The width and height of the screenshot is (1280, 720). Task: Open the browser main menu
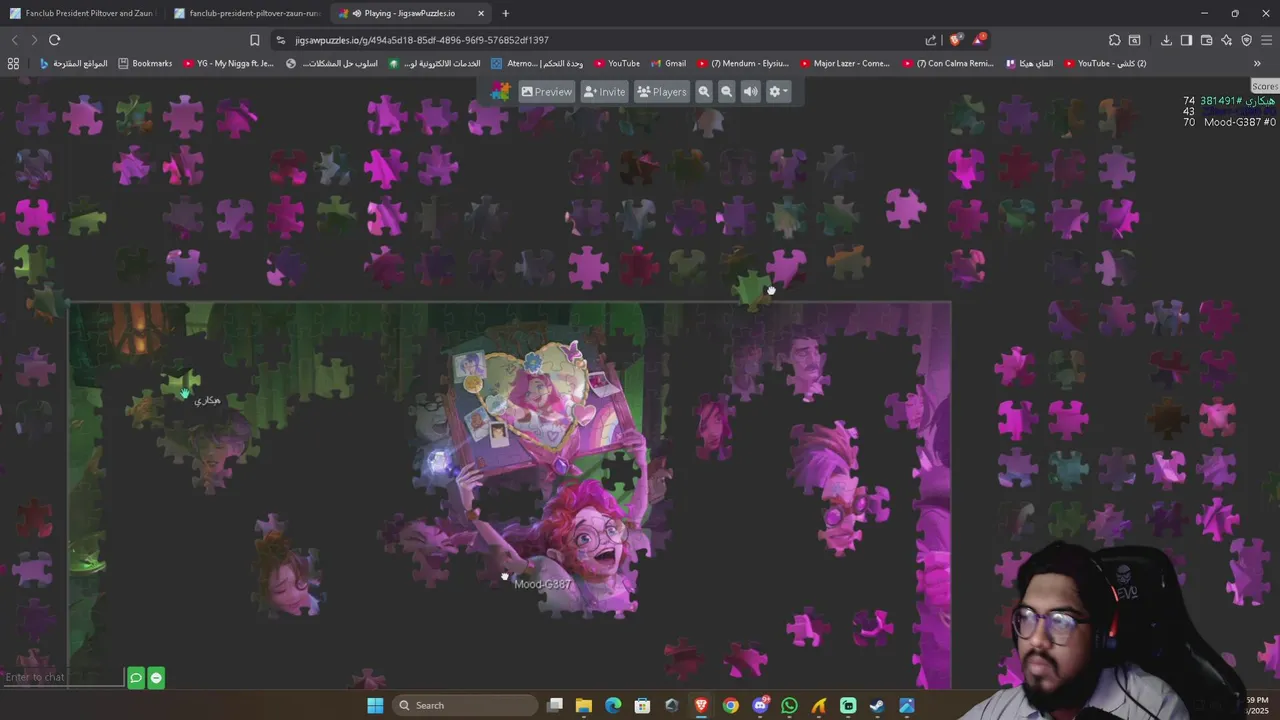pos(1266,40)
